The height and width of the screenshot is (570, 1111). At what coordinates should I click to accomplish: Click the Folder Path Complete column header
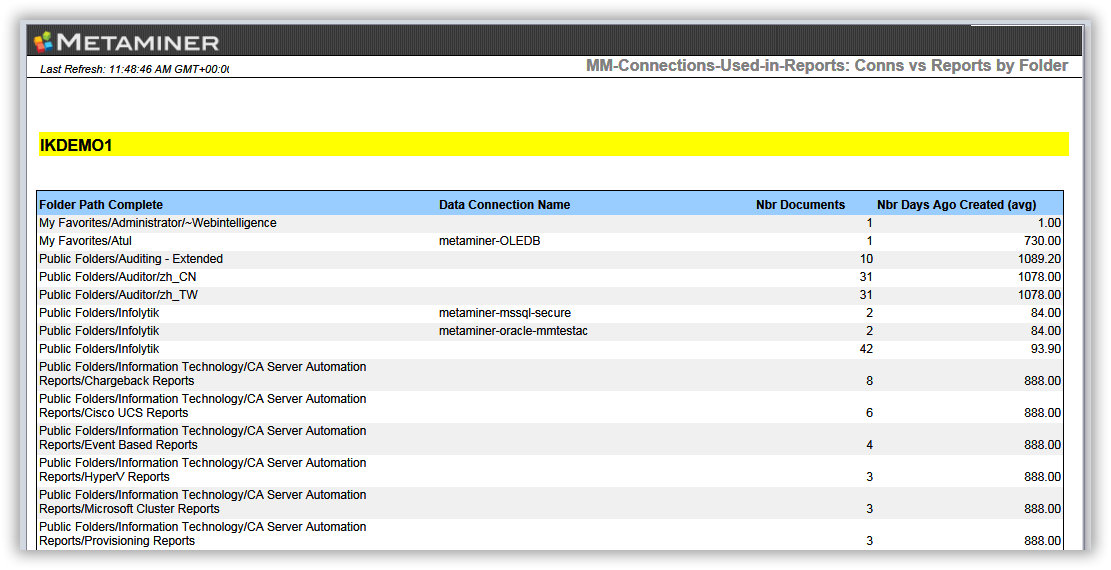(101, 205)
